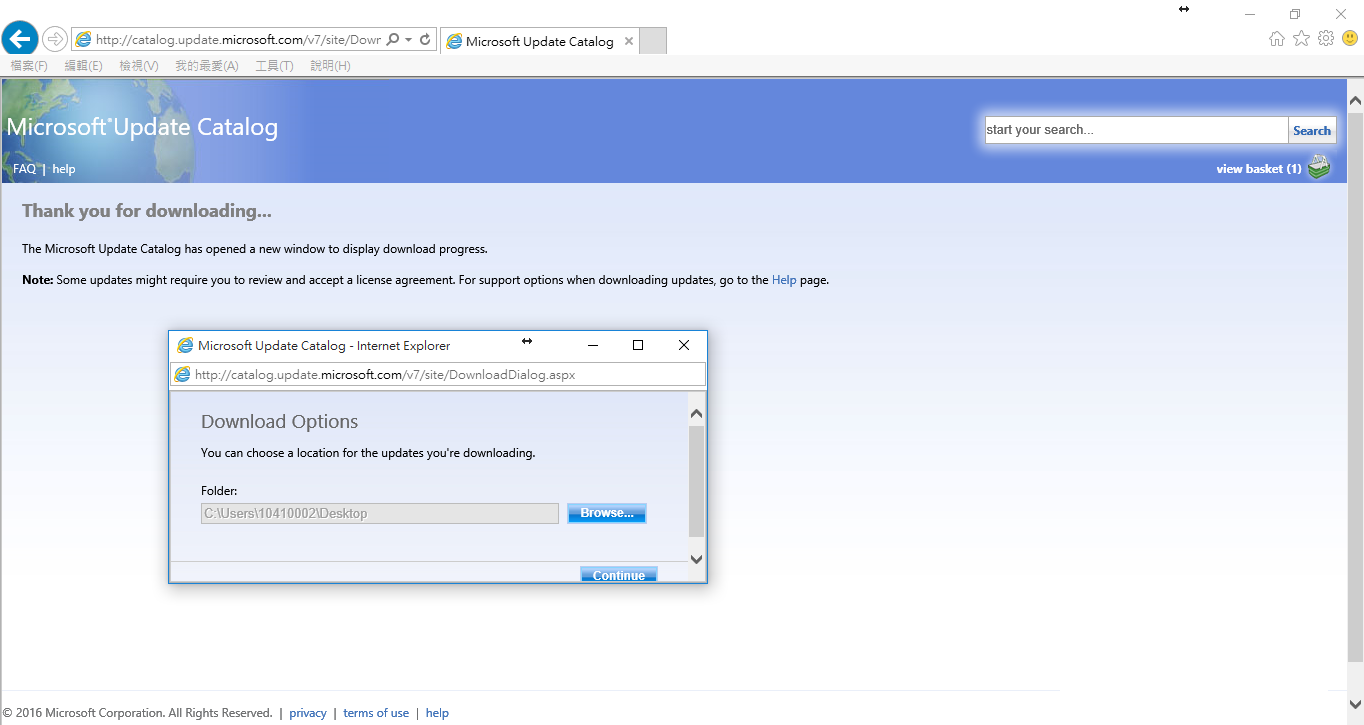Screen dimensions: 1364x725
Task: Restore down the main browser window
Action: pos(1295,14)
